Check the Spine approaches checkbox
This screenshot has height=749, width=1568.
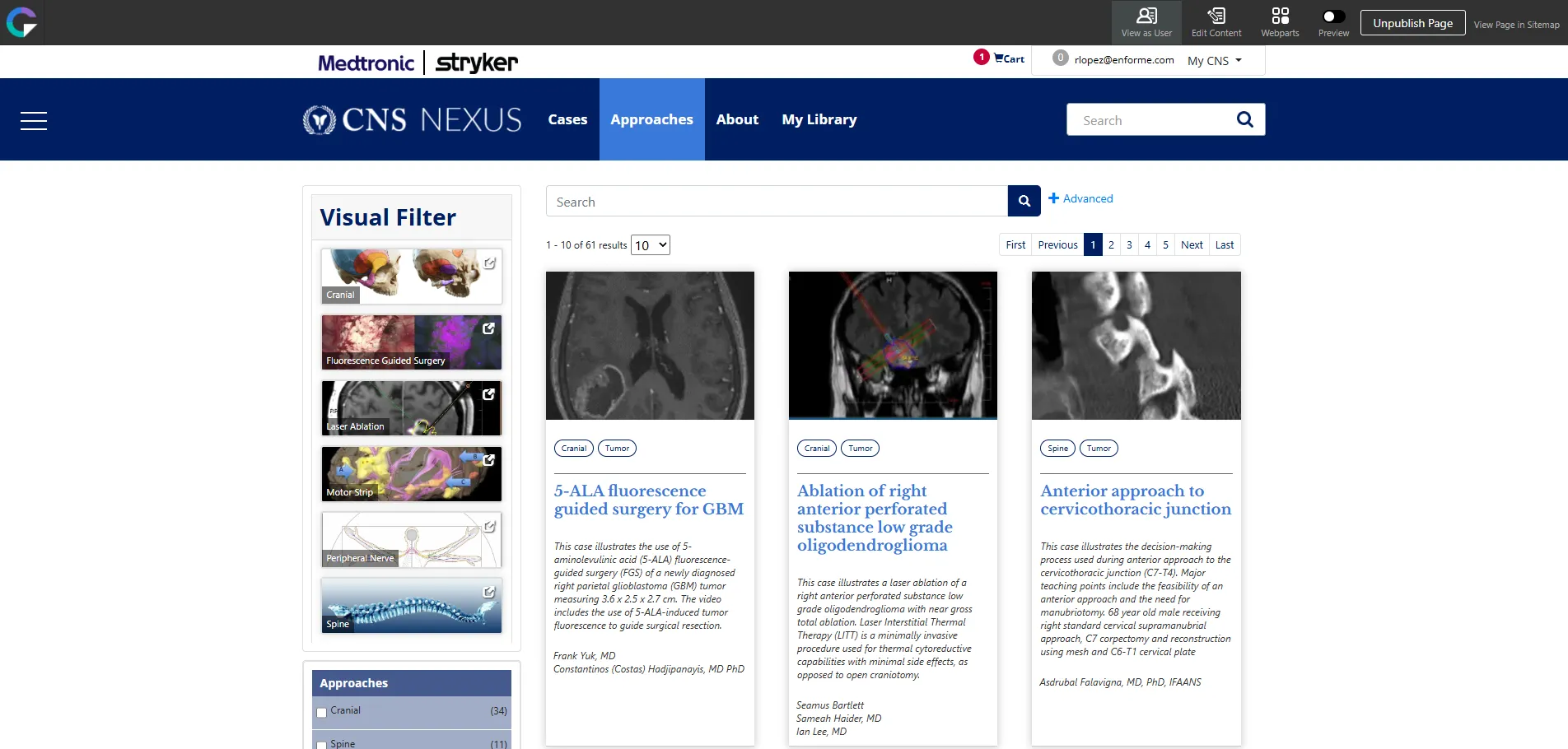(x=322, y=746)
